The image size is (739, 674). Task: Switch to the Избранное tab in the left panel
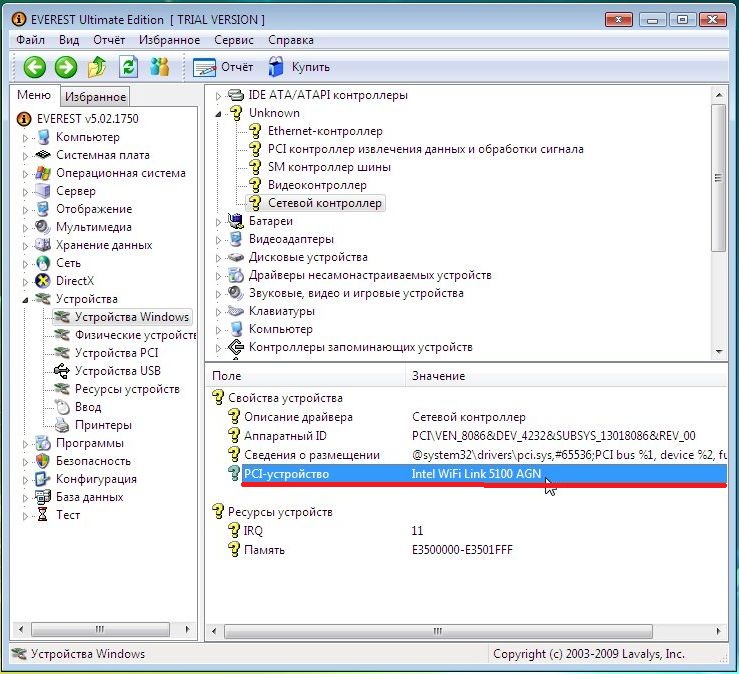tap(95, 97)
